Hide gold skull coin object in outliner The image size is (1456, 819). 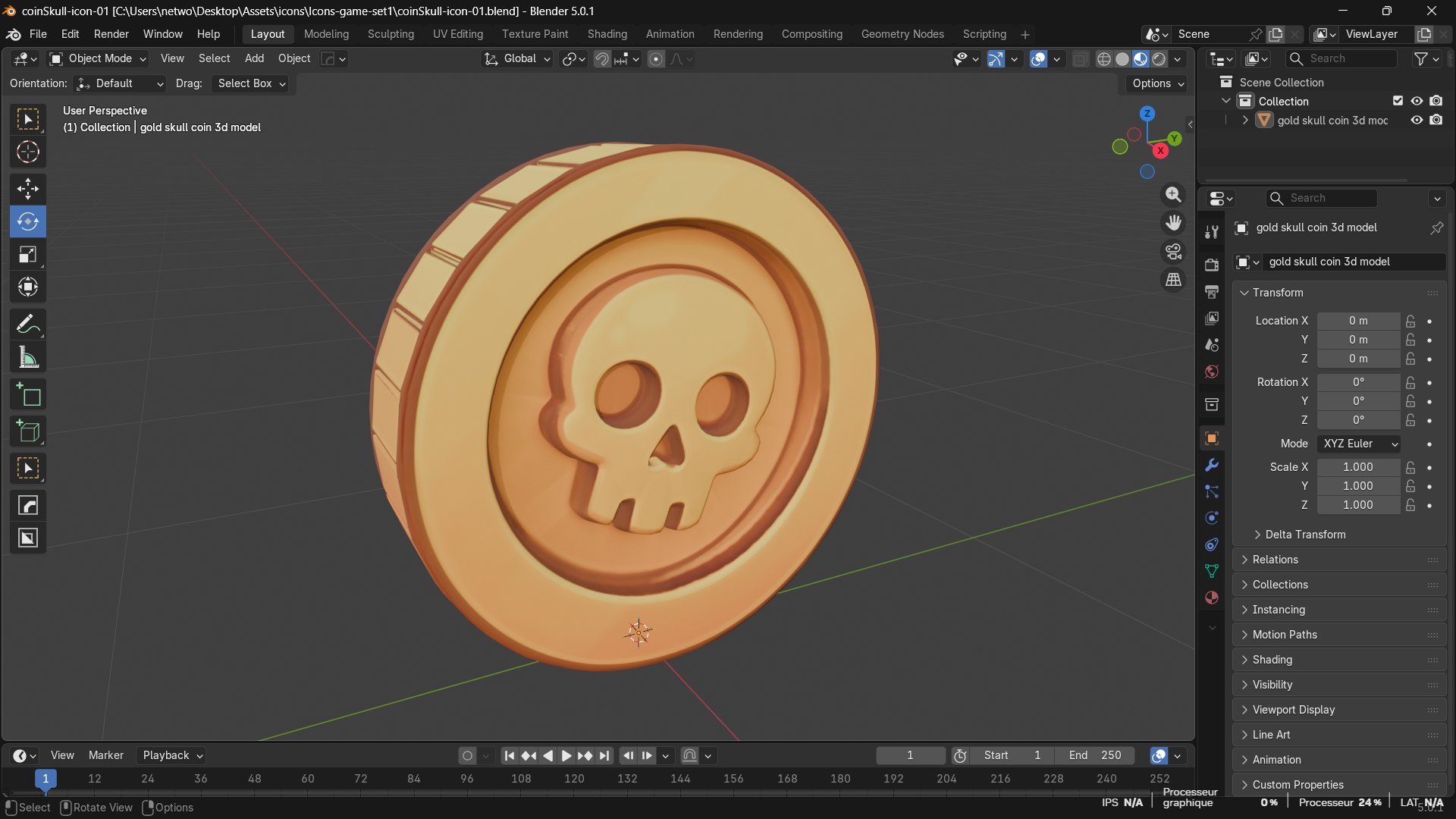(1416, 120)
